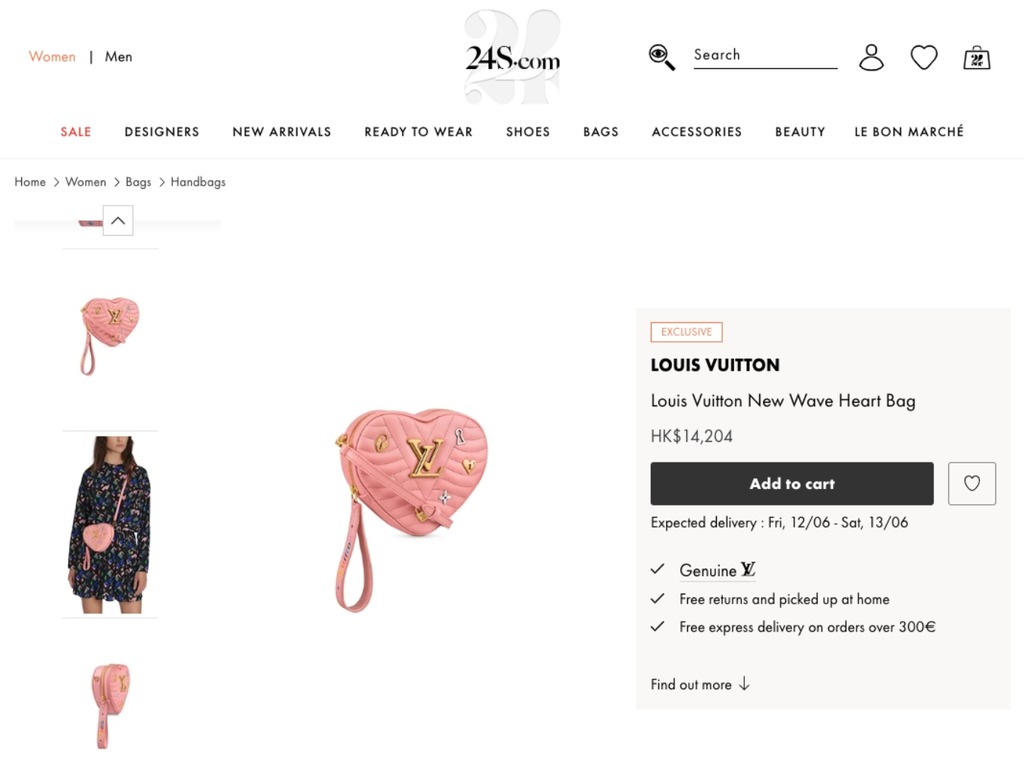Collapse thumbnails with the up chevron

[117, 220]
